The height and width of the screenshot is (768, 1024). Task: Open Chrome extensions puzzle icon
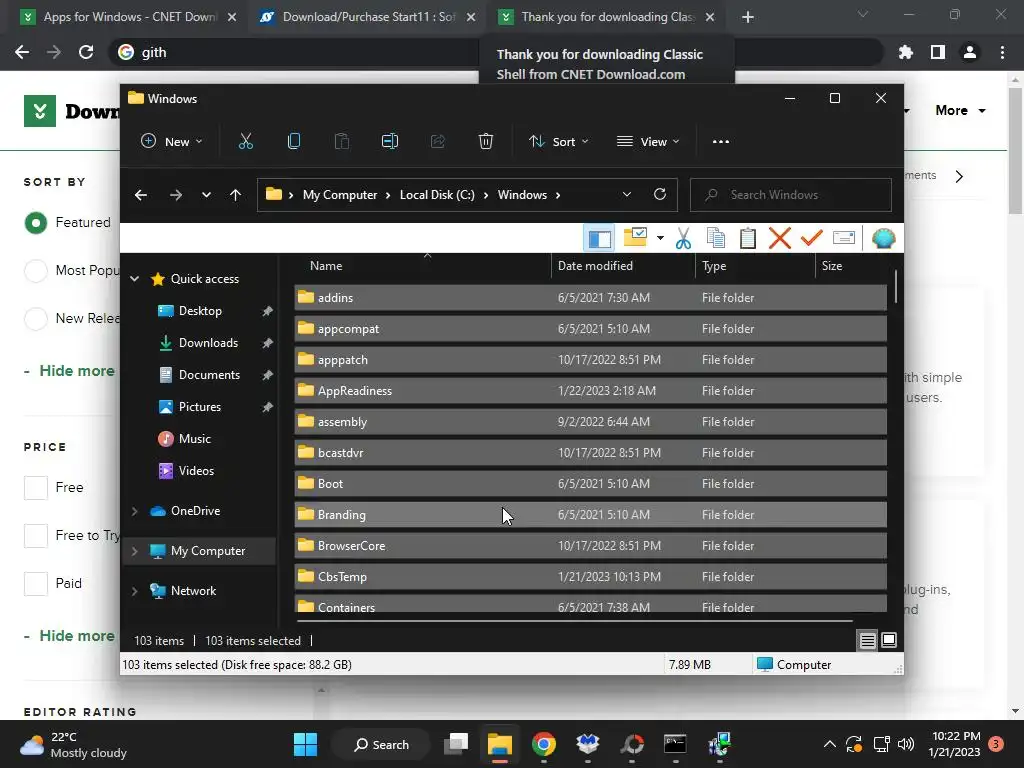[906, 52]
